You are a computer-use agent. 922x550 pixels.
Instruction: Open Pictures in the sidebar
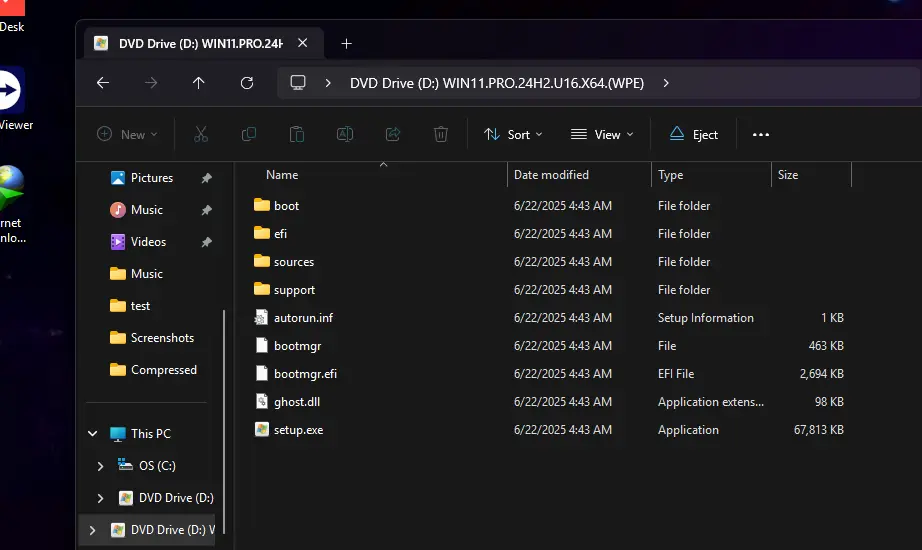(x=151, y=178)
